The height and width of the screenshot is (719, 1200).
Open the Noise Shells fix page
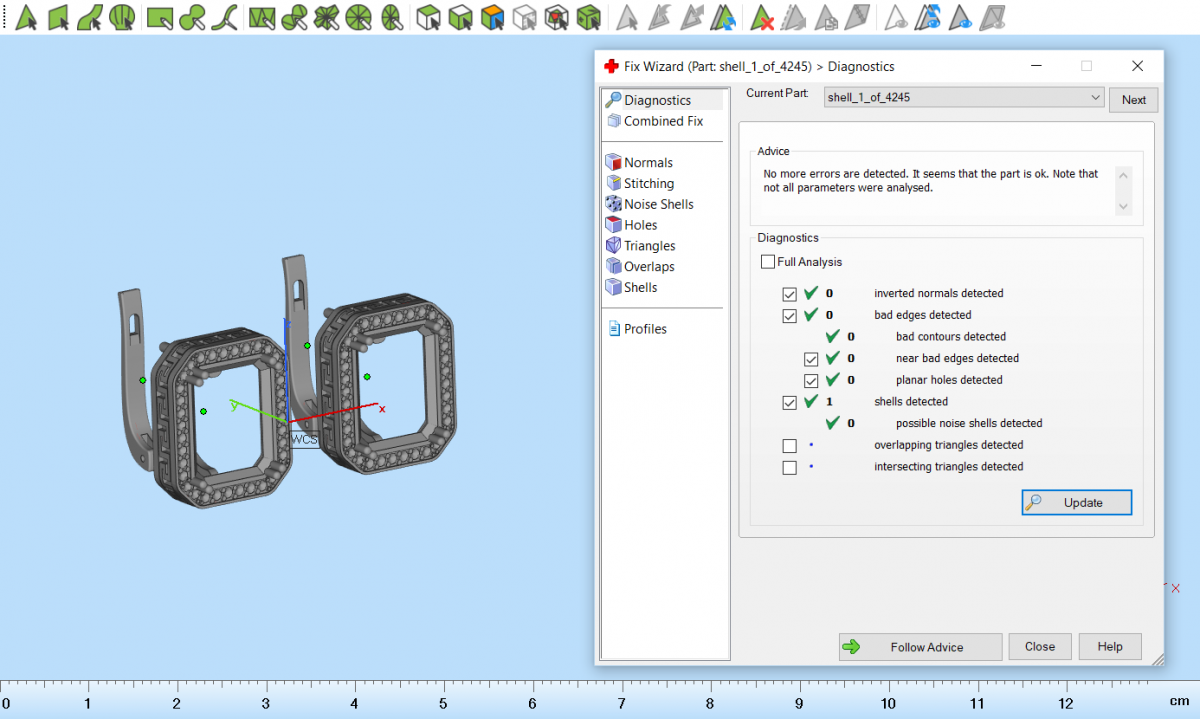[658, 204]
